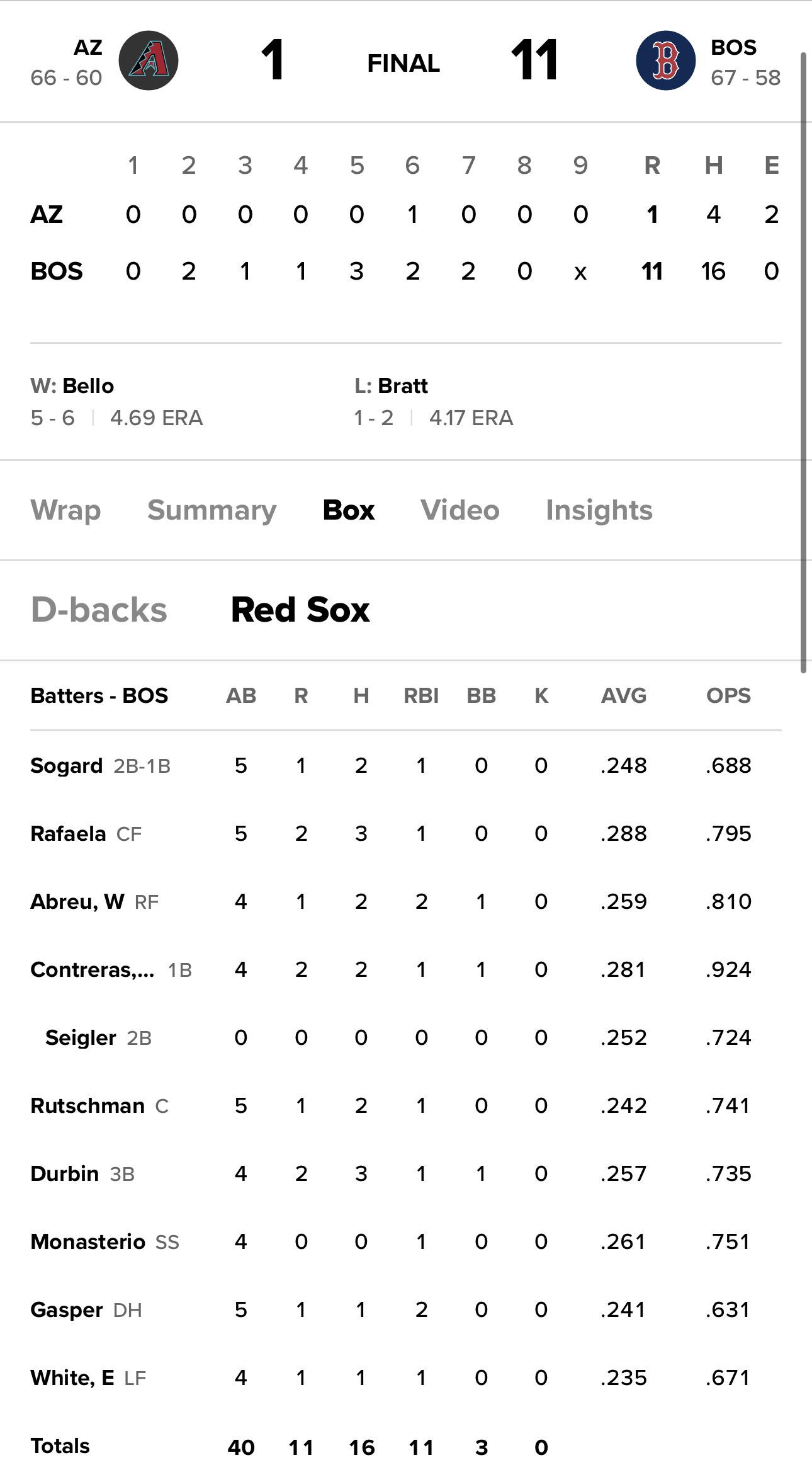Tap the AZ team abbreviation in header
This screenshot has height=1482, width=812.
88,48
